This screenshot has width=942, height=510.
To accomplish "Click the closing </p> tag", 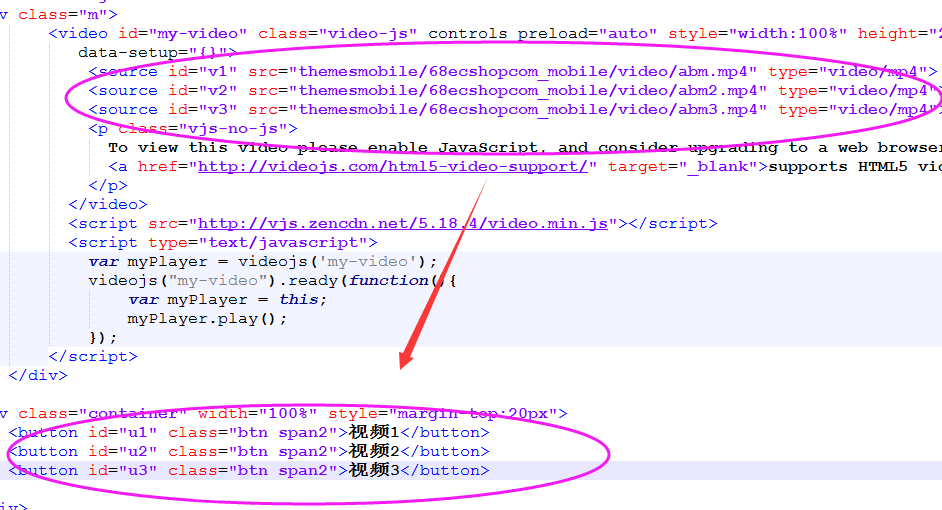I will click(x=108, y=186).
